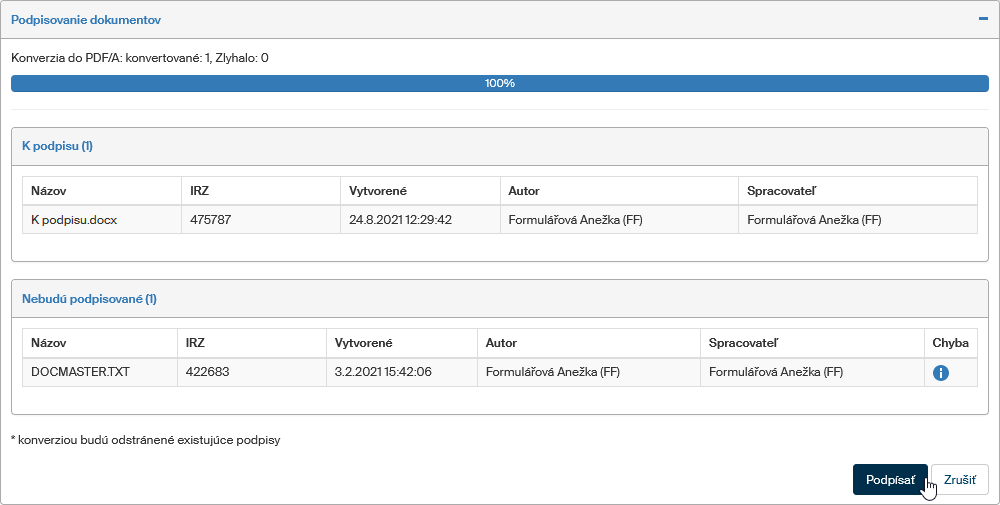The width and height of the screenshot is (1000, 505).
Task: Select IRZ value 422683
Action: [x=208, y=372]
